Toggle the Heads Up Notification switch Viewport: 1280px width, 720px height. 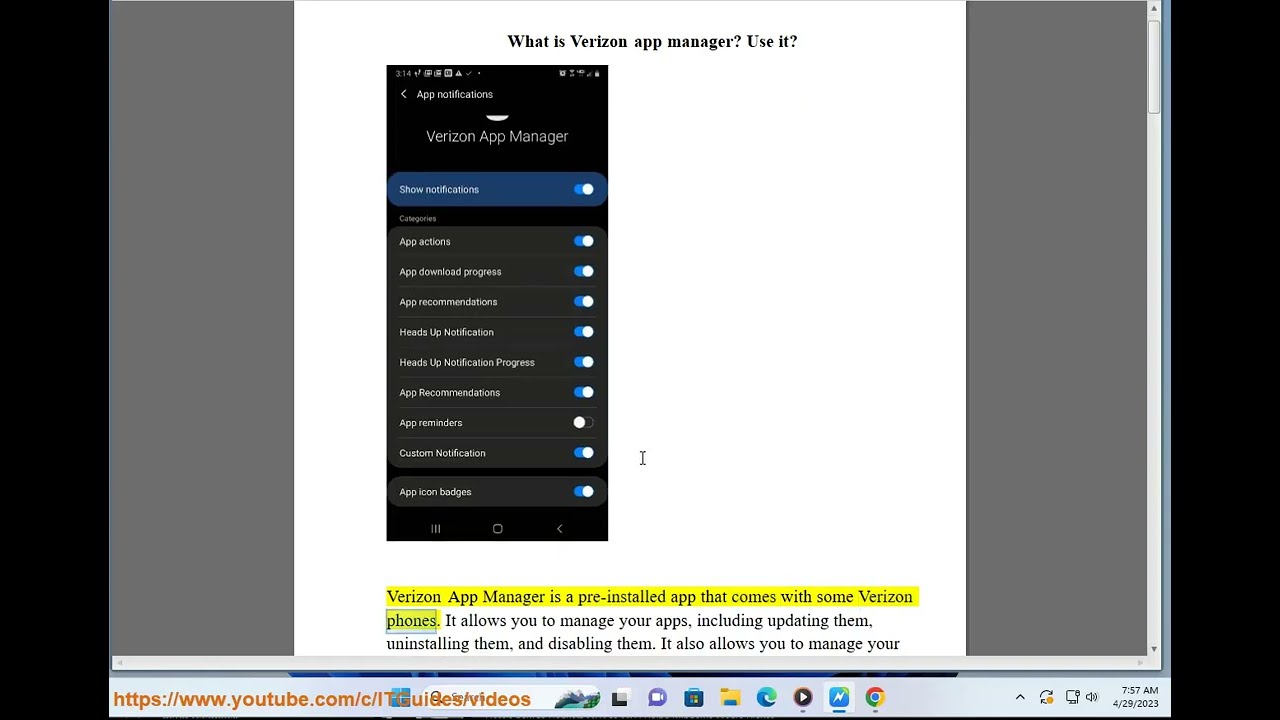point(584,331)
